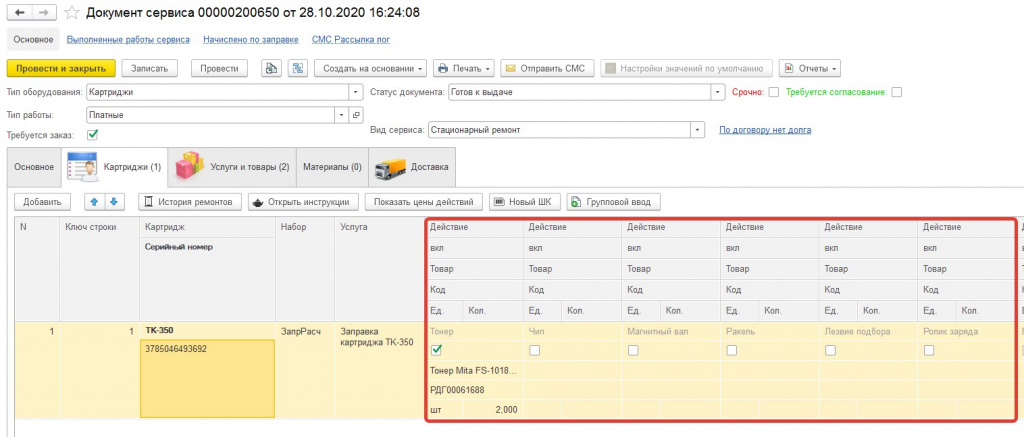Screen dimensions: 1024x437
Task: Uncheck the Тонер action checkbox
Action: pyautogui.click(x=436, y=351)
